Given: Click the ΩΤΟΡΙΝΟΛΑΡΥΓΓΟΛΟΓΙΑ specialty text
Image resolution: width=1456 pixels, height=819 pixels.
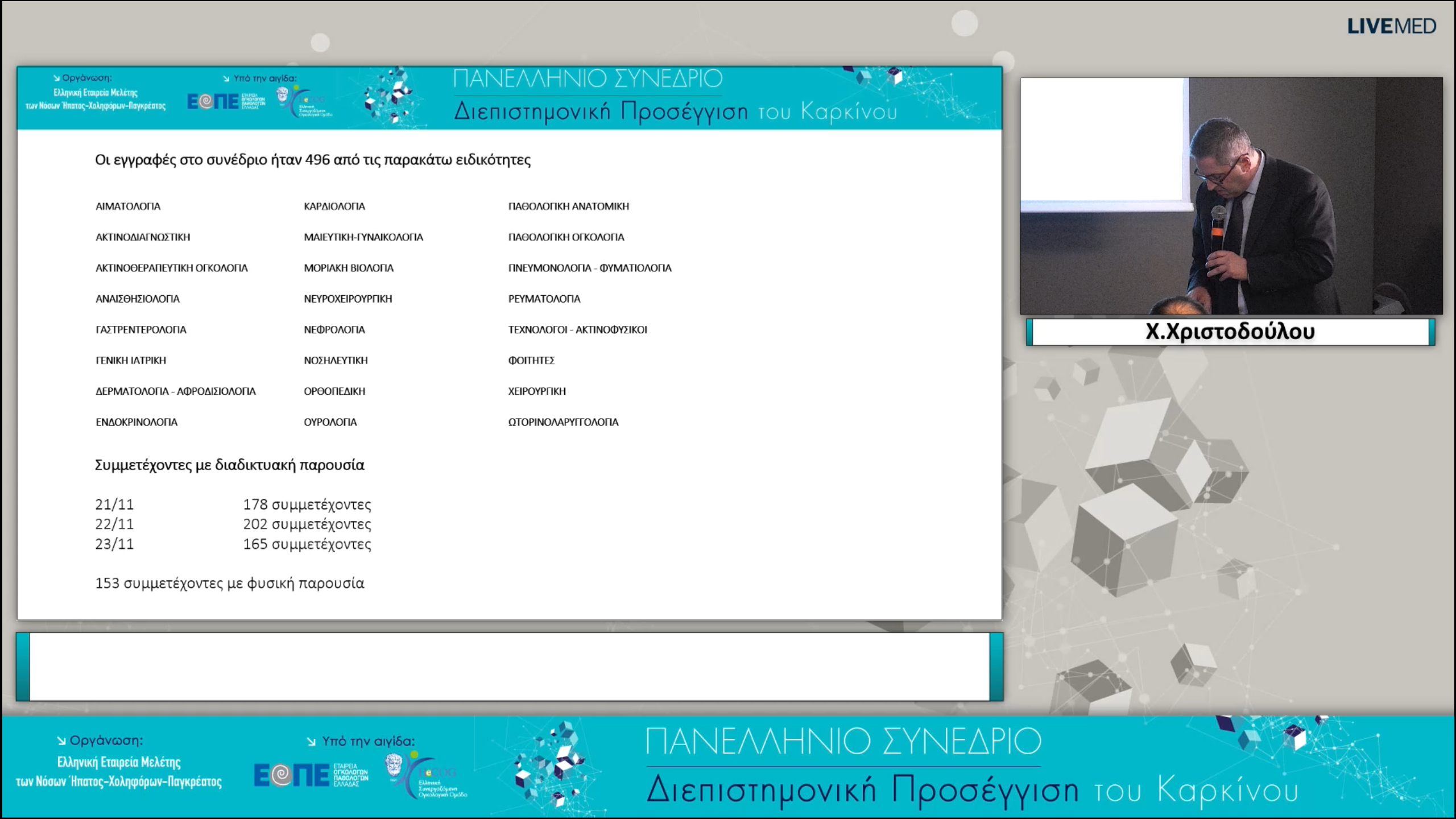Looking at the screenshot, I should pos(563,422).
